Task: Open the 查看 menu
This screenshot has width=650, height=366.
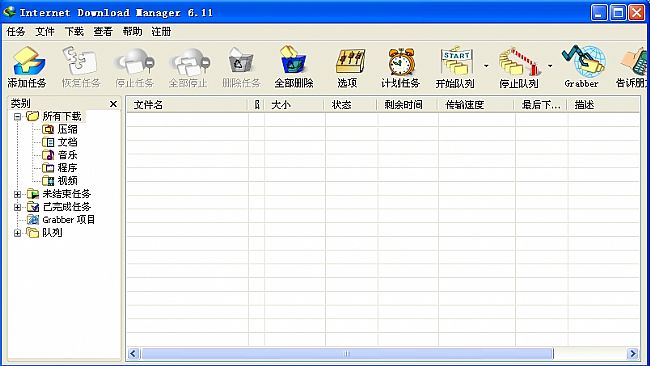Action: tap(103, 32)
